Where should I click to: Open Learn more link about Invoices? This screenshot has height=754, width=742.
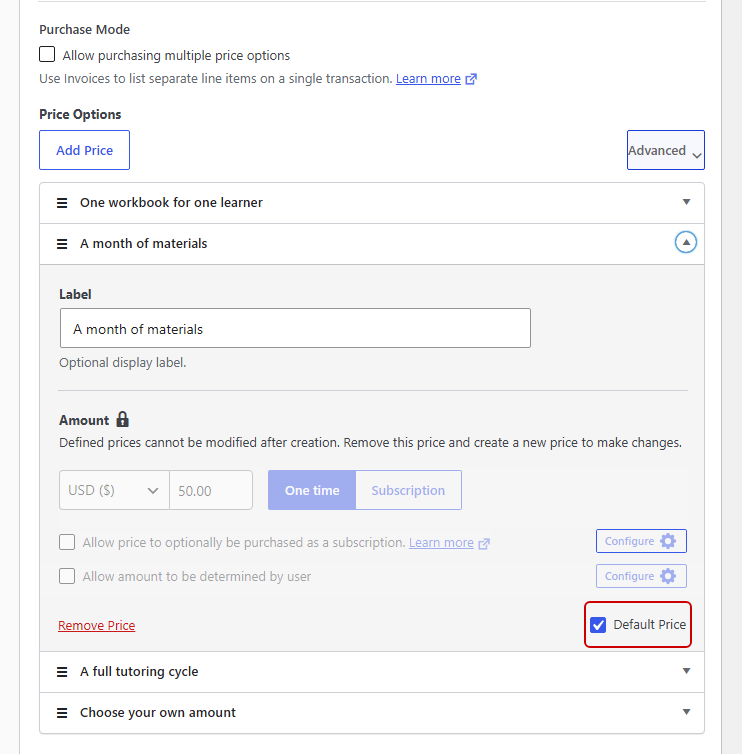(x=428, y=78)
